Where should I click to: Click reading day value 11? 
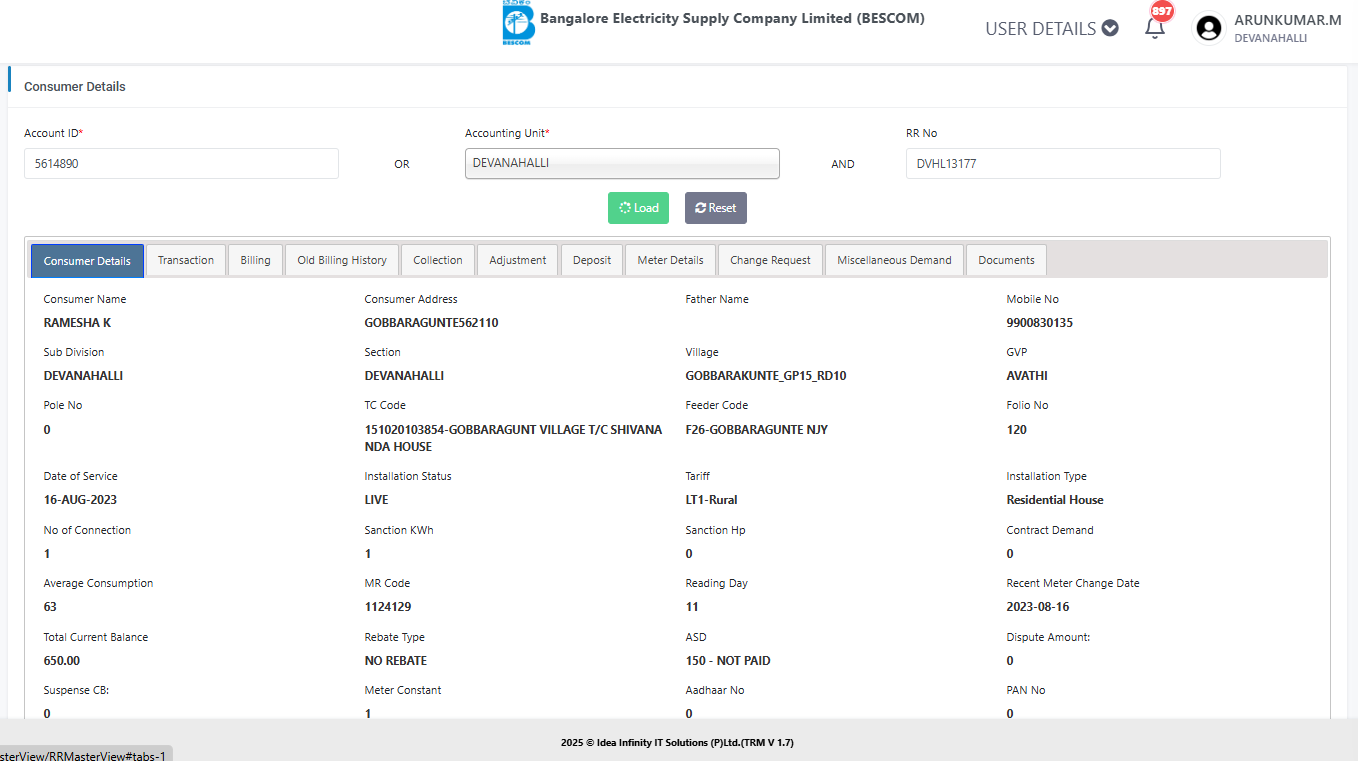click(x=692, y=607)
